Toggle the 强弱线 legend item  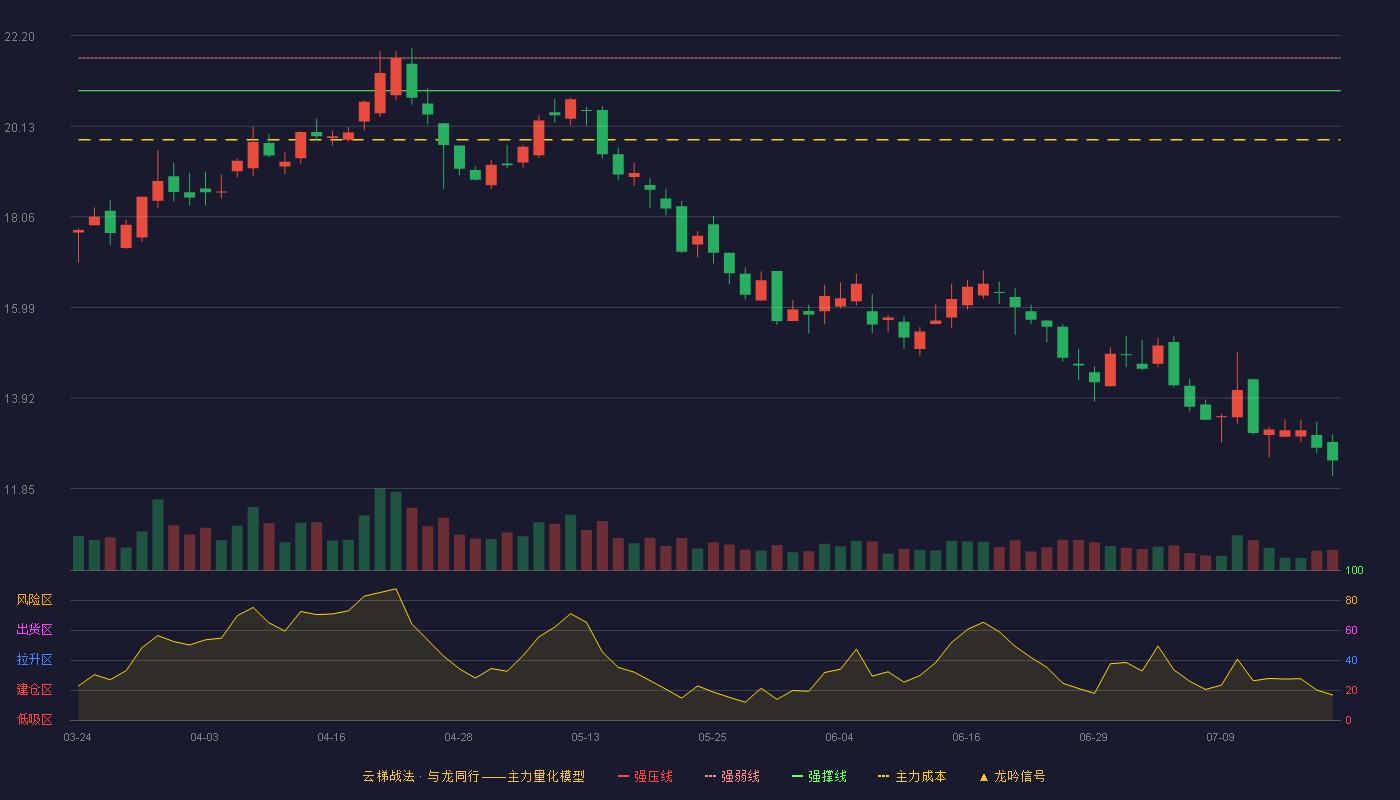[732, 776]
